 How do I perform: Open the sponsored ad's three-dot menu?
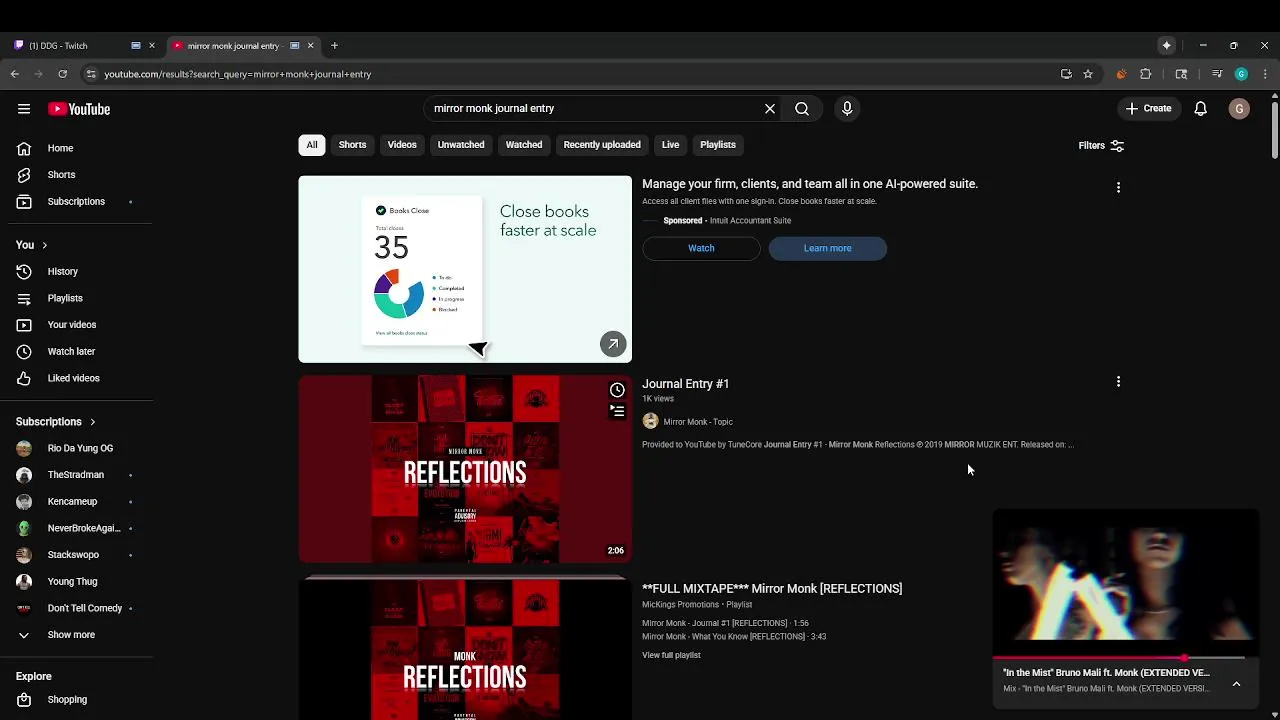(1118, 187)
